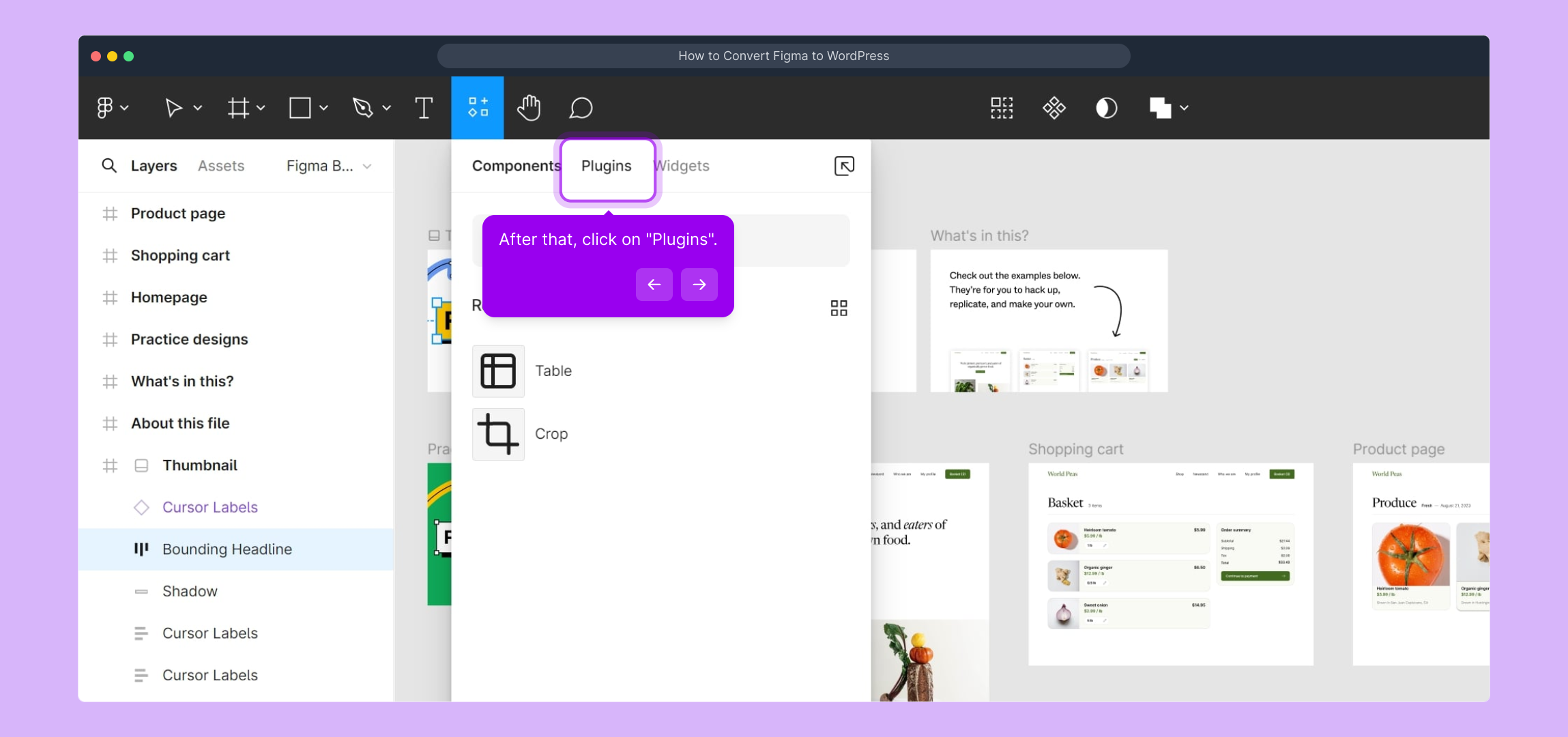Detach the resources panel window
Image resolution: width=1568 pixels, height=737 pixels.
coord(844,166)
